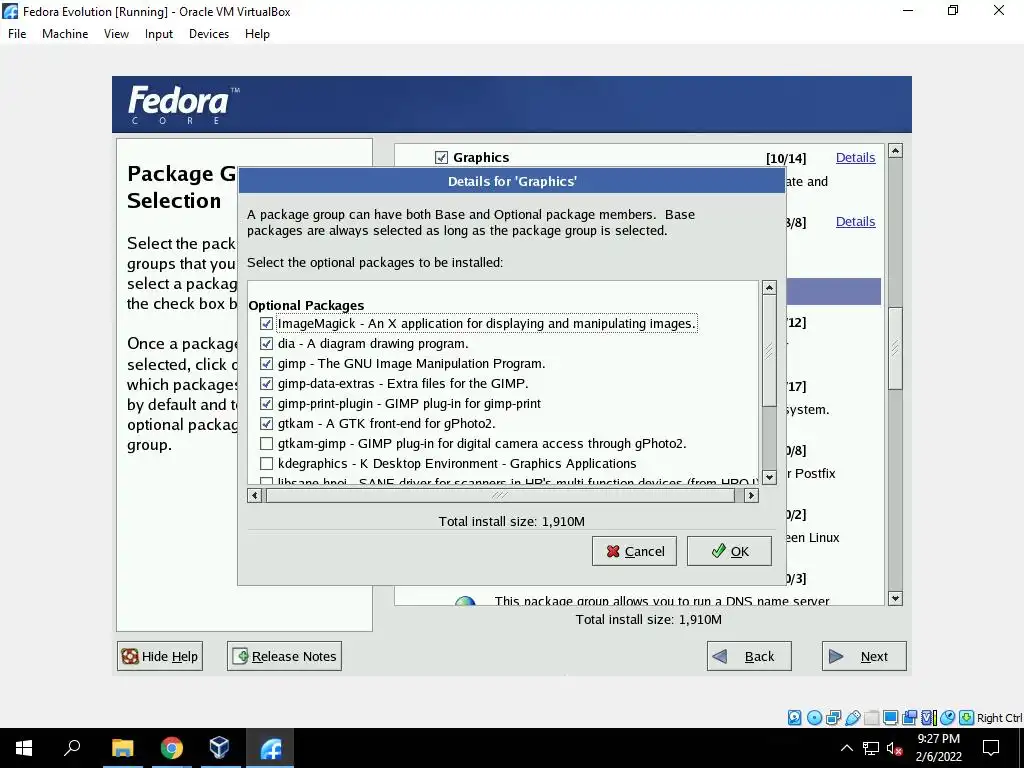Proceed with the Next button
Screen dimensions: 1024x768
[864, 656]
